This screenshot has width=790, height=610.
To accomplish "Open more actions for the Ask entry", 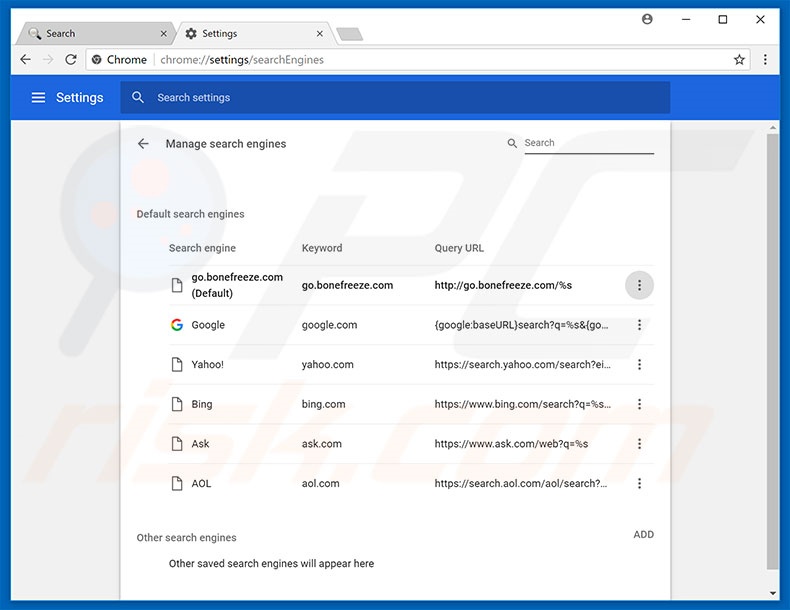I will pyautogui.click(x=639, y=444).
